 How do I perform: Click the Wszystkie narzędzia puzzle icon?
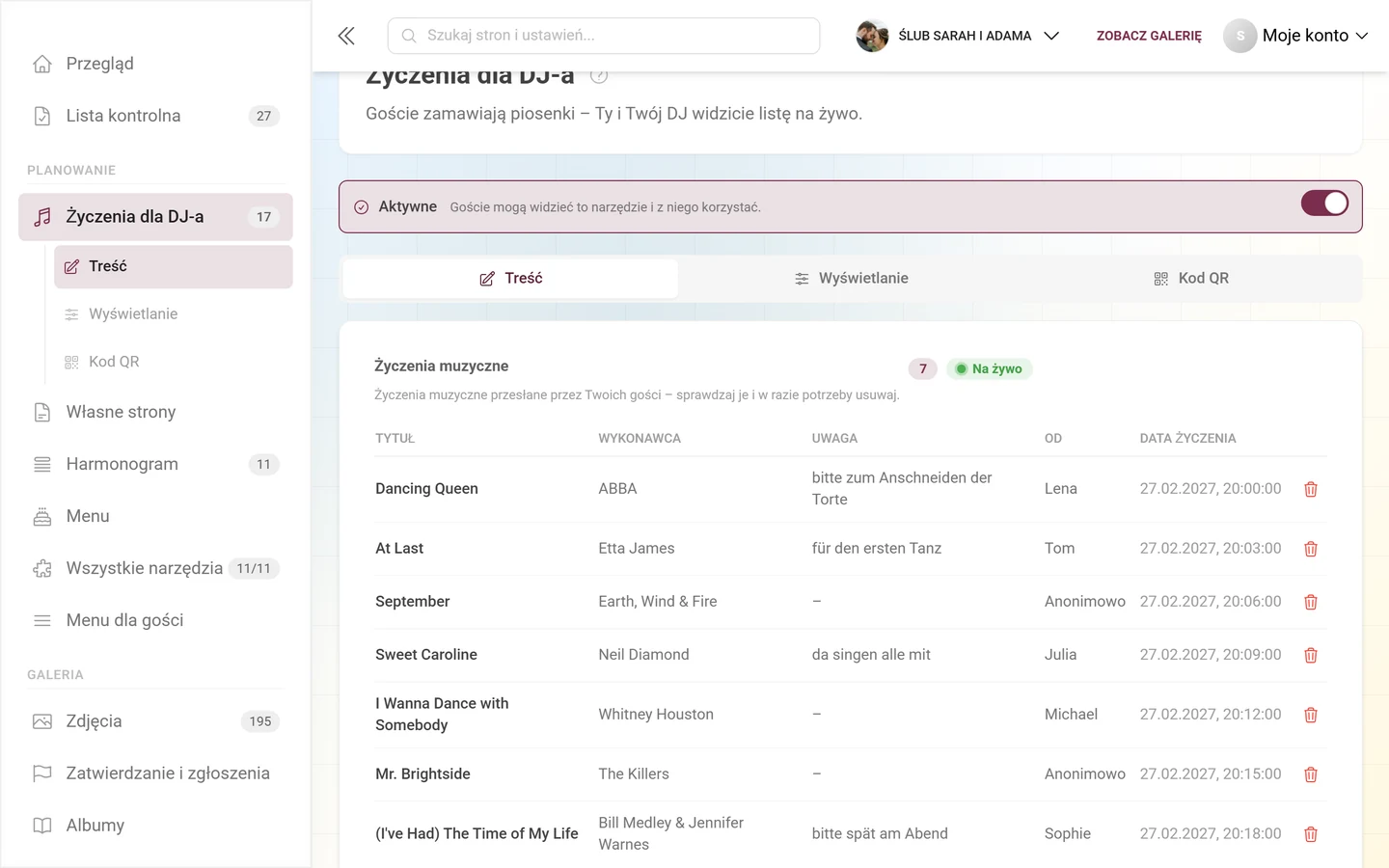click(x=42, y=568)
